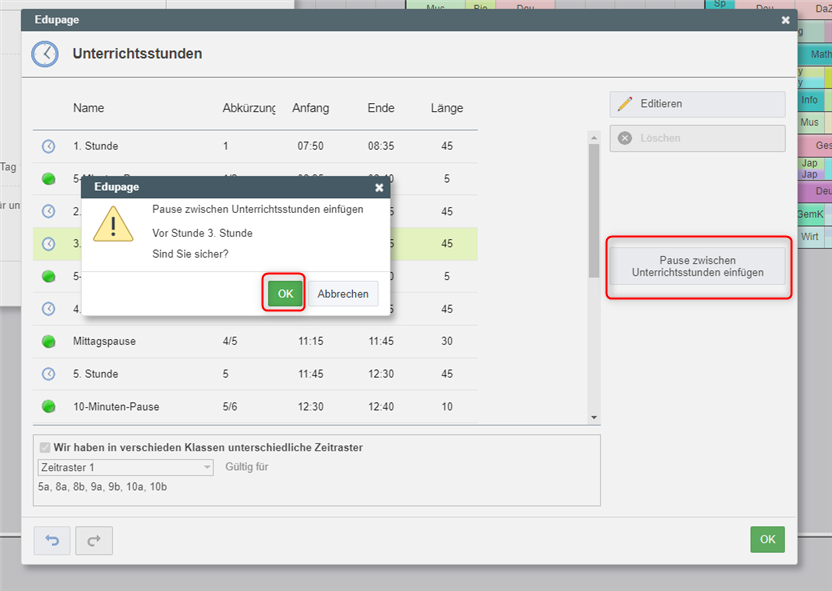Click the length 45 in the highlighted 3. row
This screenshot has height=591, width=832.
[x=447, y=244]
